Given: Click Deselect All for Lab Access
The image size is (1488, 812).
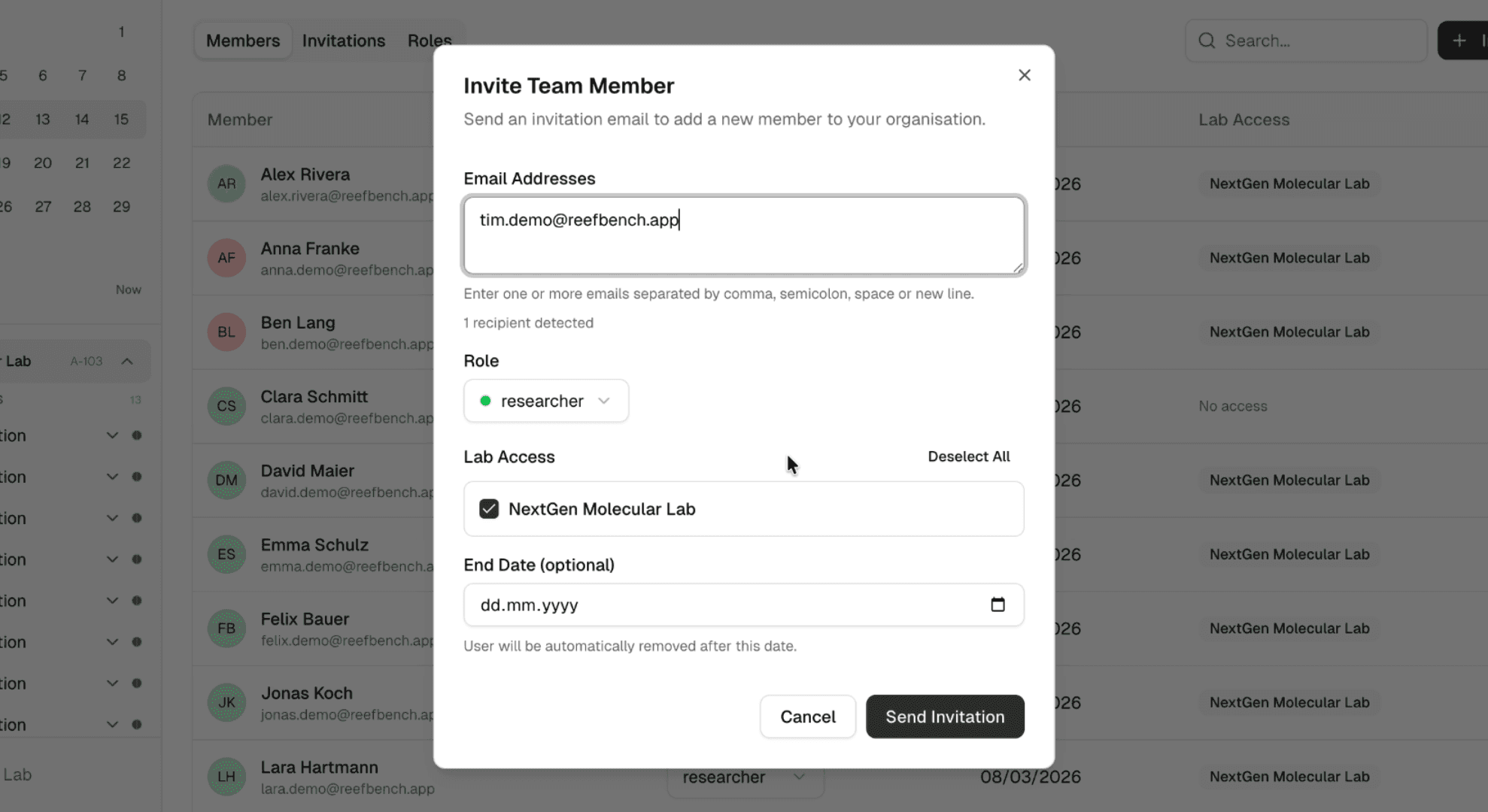Looking at the screenshot, I should (968, 456).
